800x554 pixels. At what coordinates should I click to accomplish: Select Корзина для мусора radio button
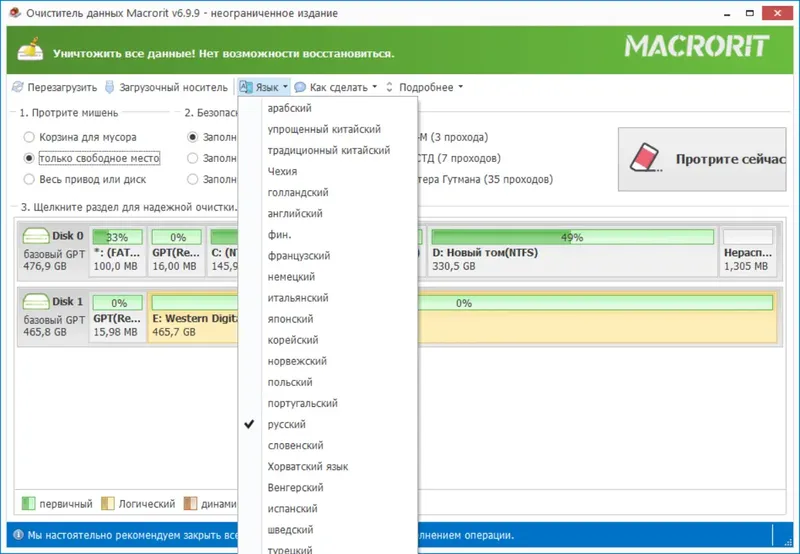29,137
